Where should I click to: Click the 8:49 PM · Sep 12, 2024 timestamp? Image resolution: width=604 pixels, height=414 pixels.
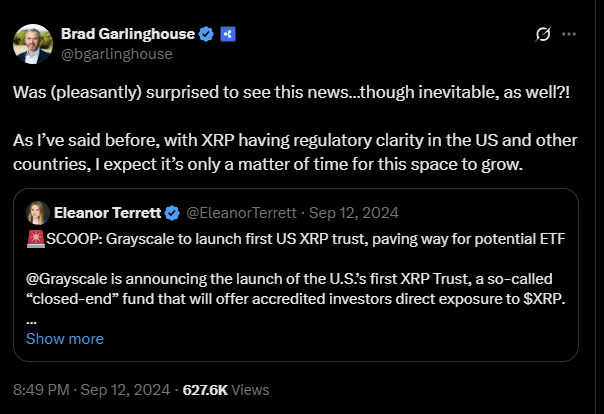tap(92, 390)
